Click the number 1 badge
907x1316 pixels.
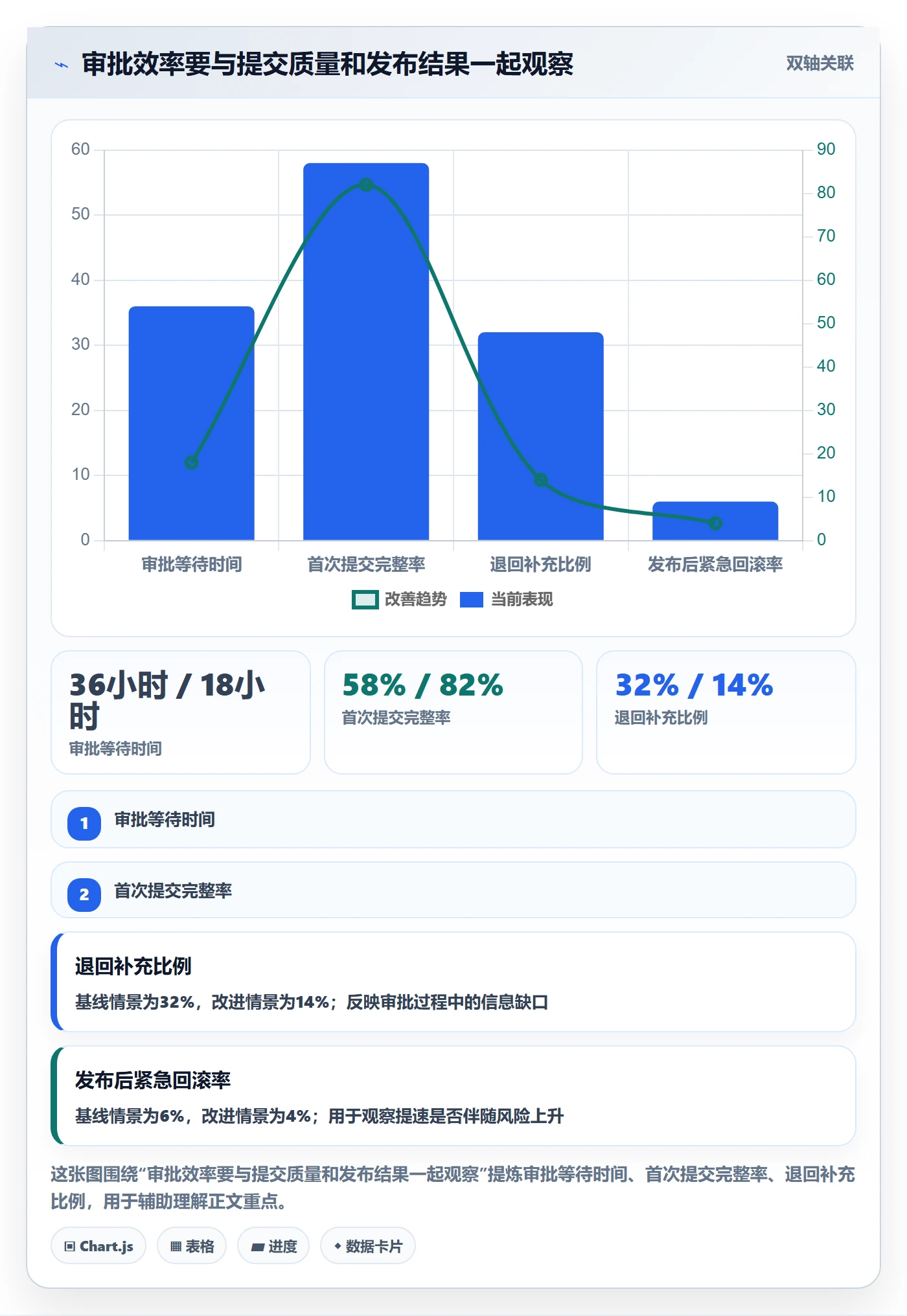click(x=84, y=824)
